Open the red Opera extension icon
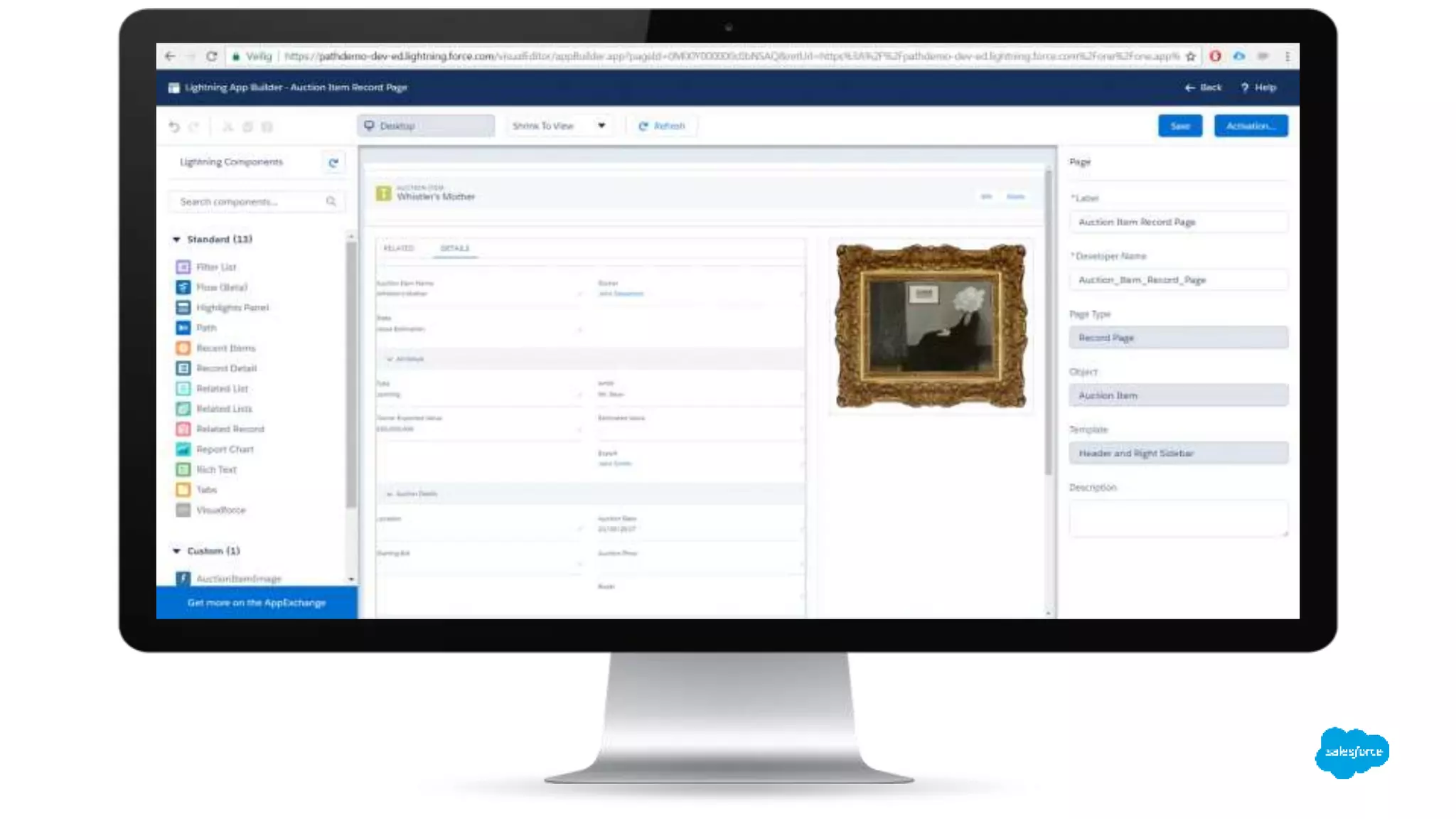Image resolution: width=1456 pixels, height=819 pixels. pos(1215,56)
